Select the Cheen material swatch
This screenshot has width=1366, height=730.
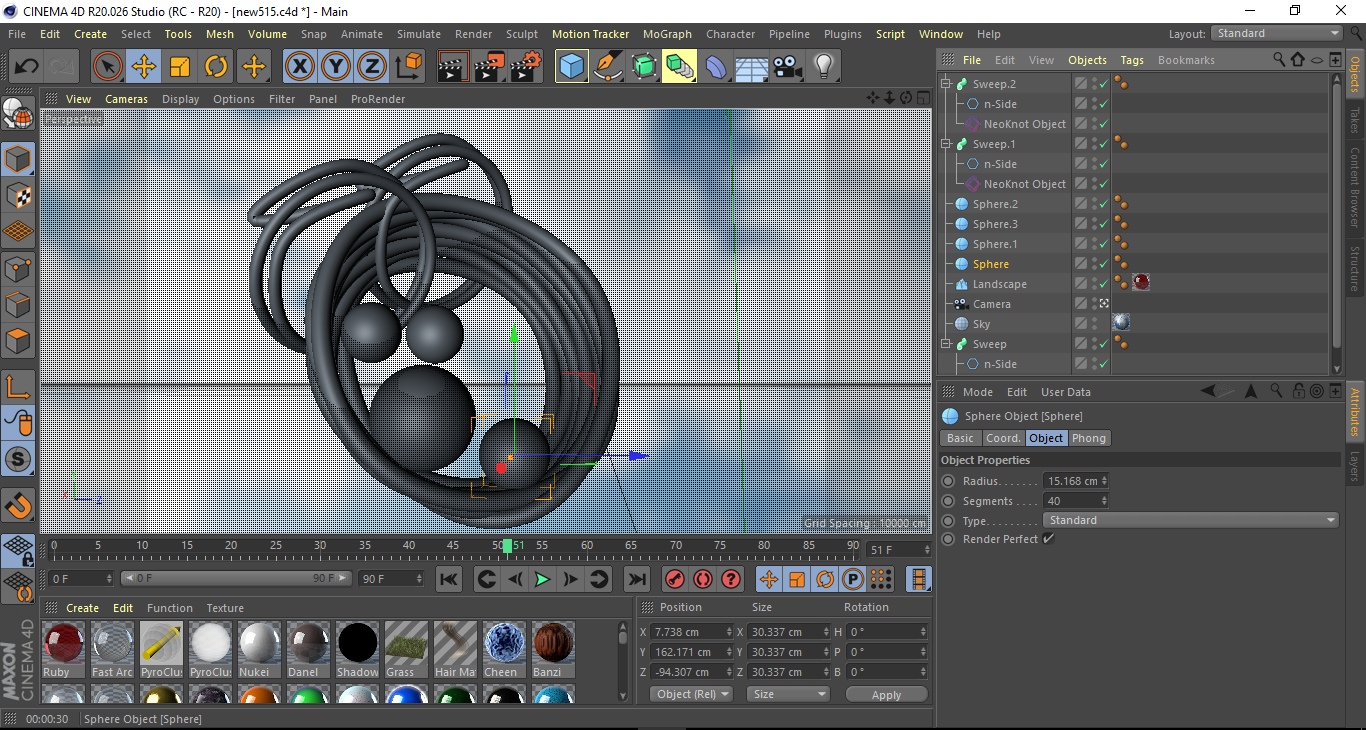pyautogui.click(x=504, y=649)
